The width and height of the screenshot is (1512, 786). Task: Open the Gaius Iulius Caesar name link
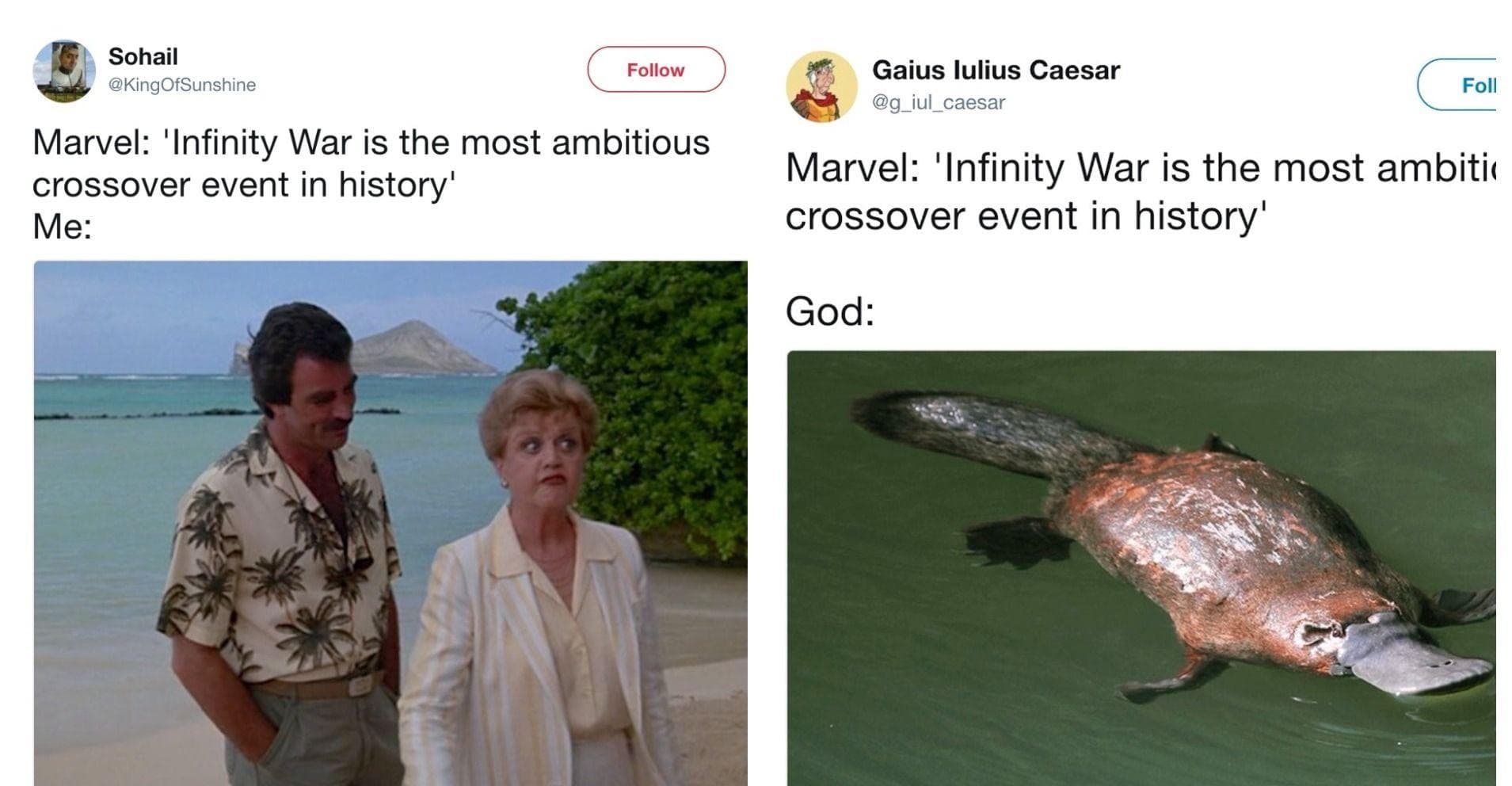coord(996,71)
